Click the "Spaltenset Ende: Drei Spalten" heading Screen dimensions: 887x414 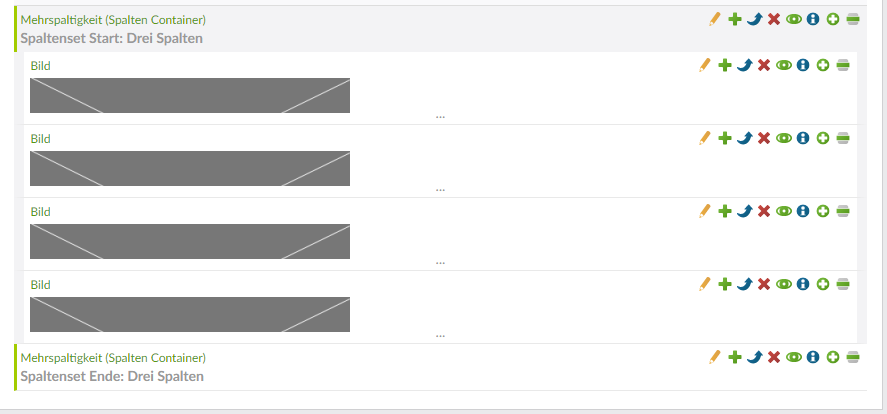point(112,377)
